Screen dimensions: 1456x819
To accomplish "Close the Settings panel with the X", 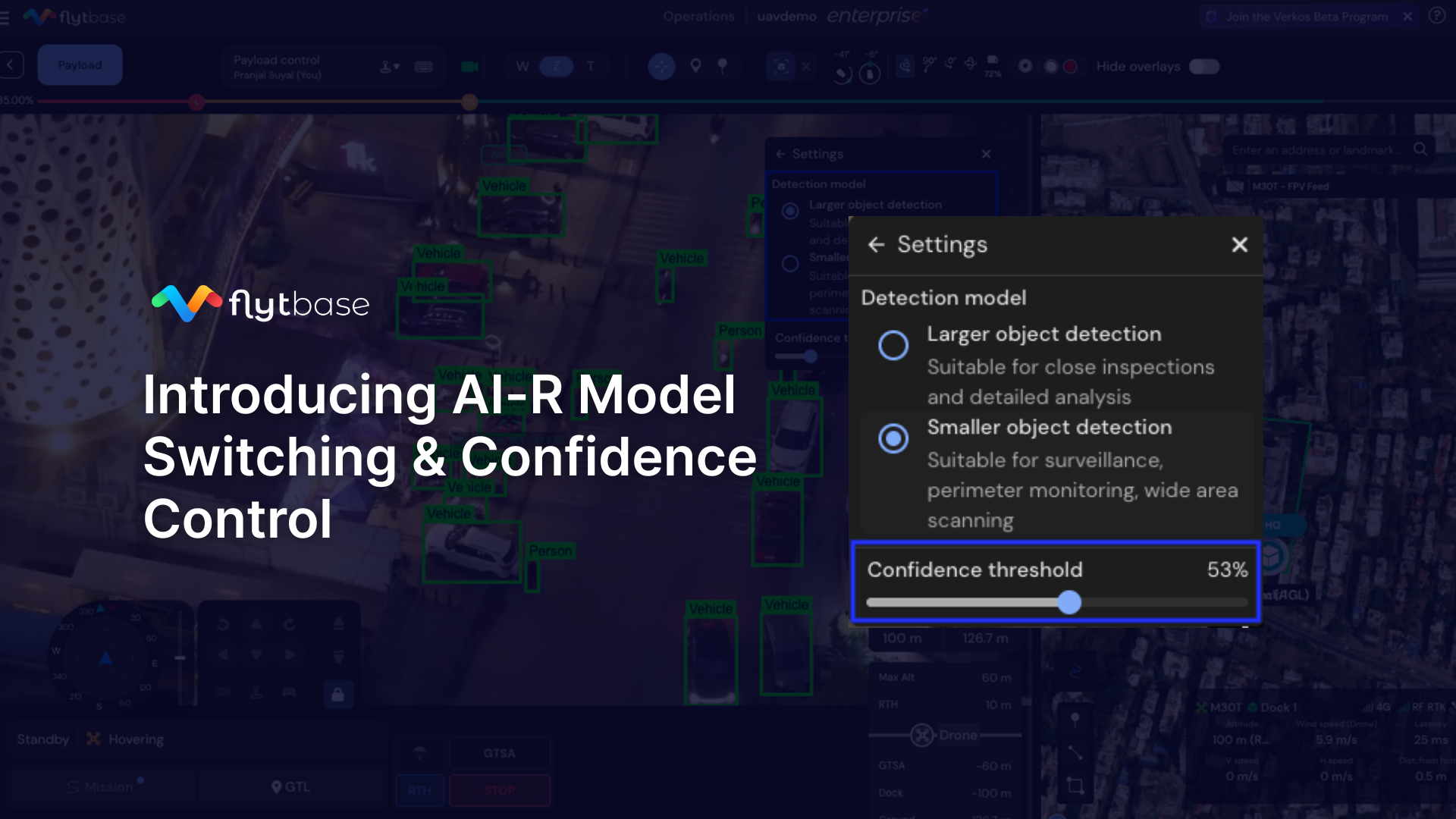I will click(1239, 244).
